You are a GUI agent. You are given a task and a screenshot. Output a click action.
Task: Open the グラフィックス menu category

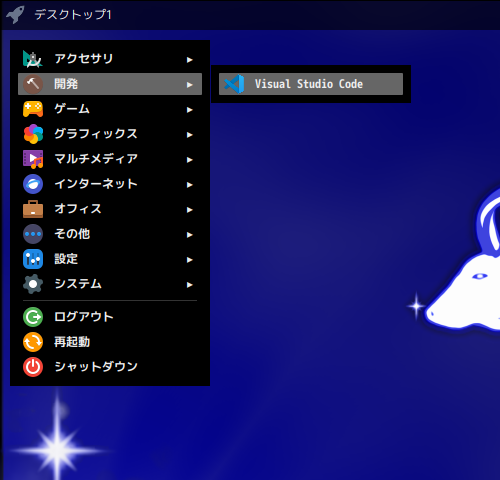pos(110,134)
